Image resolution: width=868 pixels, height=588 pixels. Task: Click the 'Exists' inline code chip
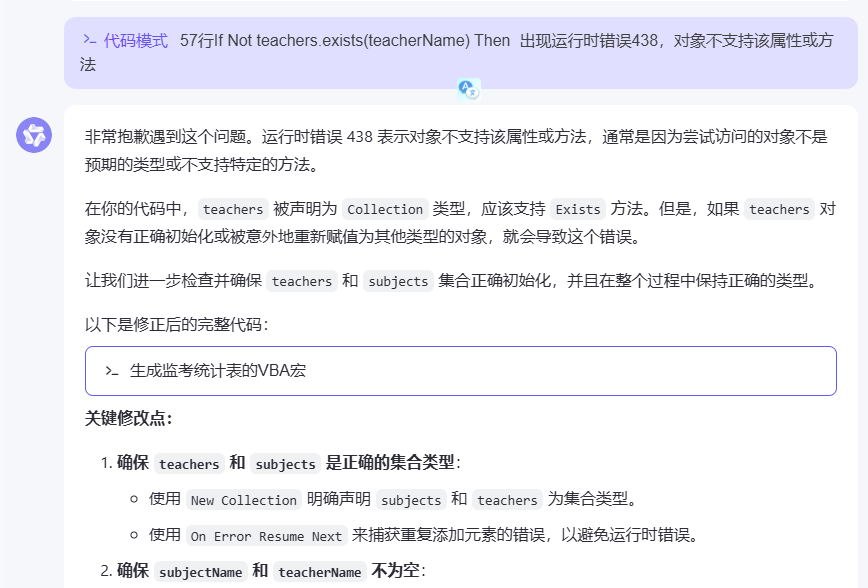coord(578,209)
